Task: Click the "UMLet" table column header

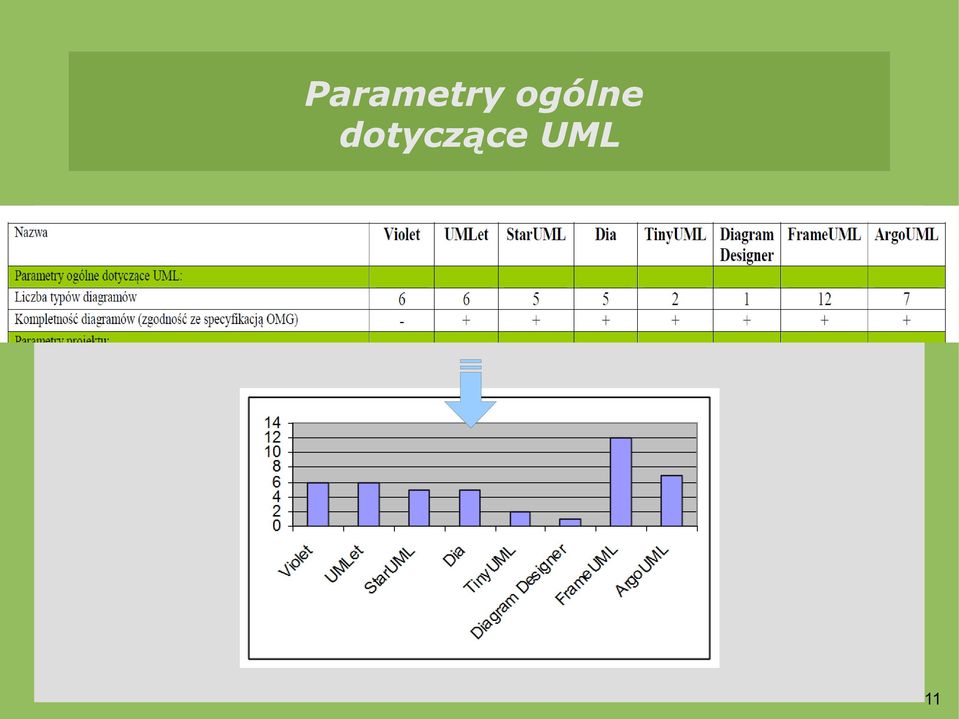Action: 466,235
